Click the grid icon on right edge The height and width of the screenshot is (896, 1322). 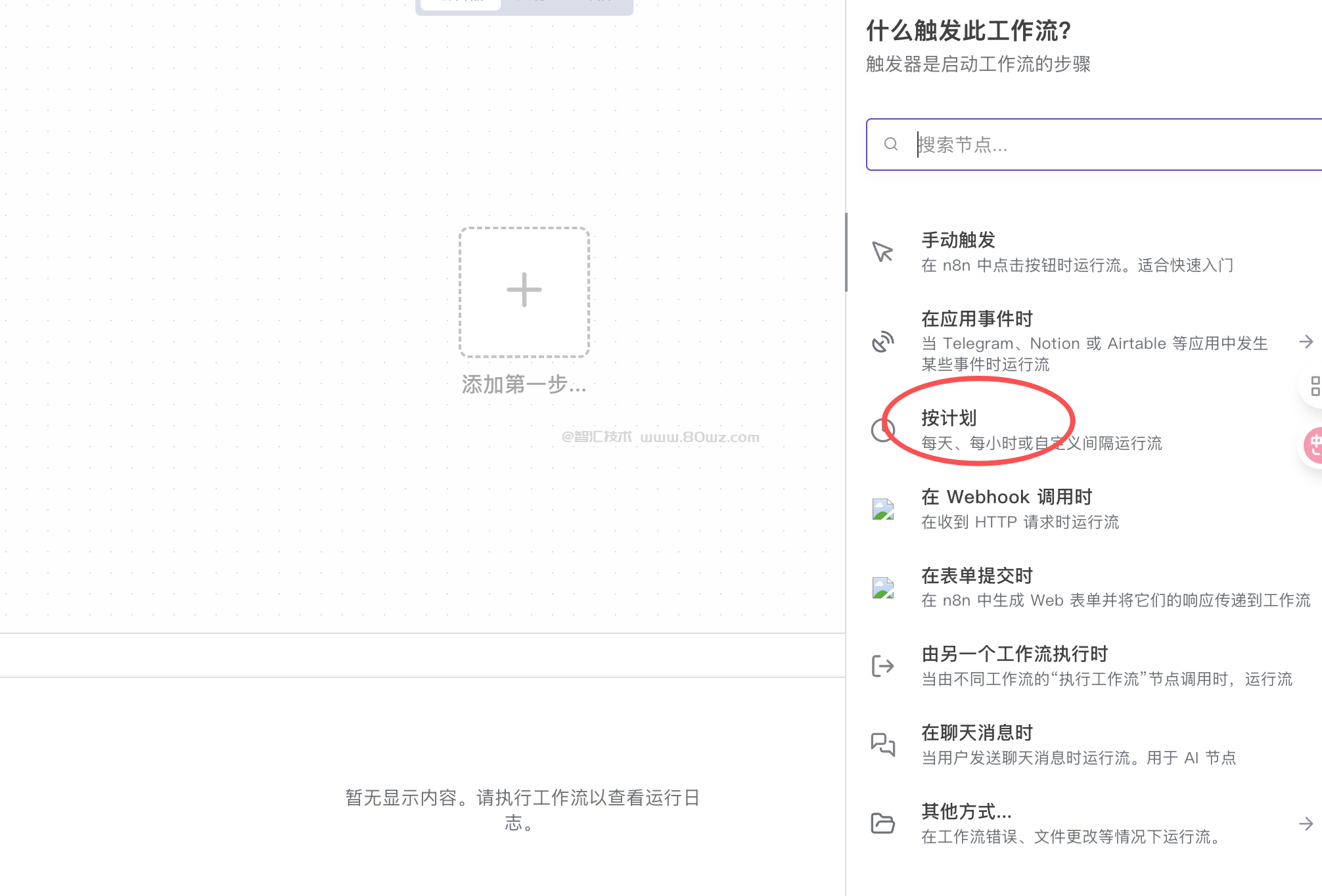click(x=1314, y=386)
